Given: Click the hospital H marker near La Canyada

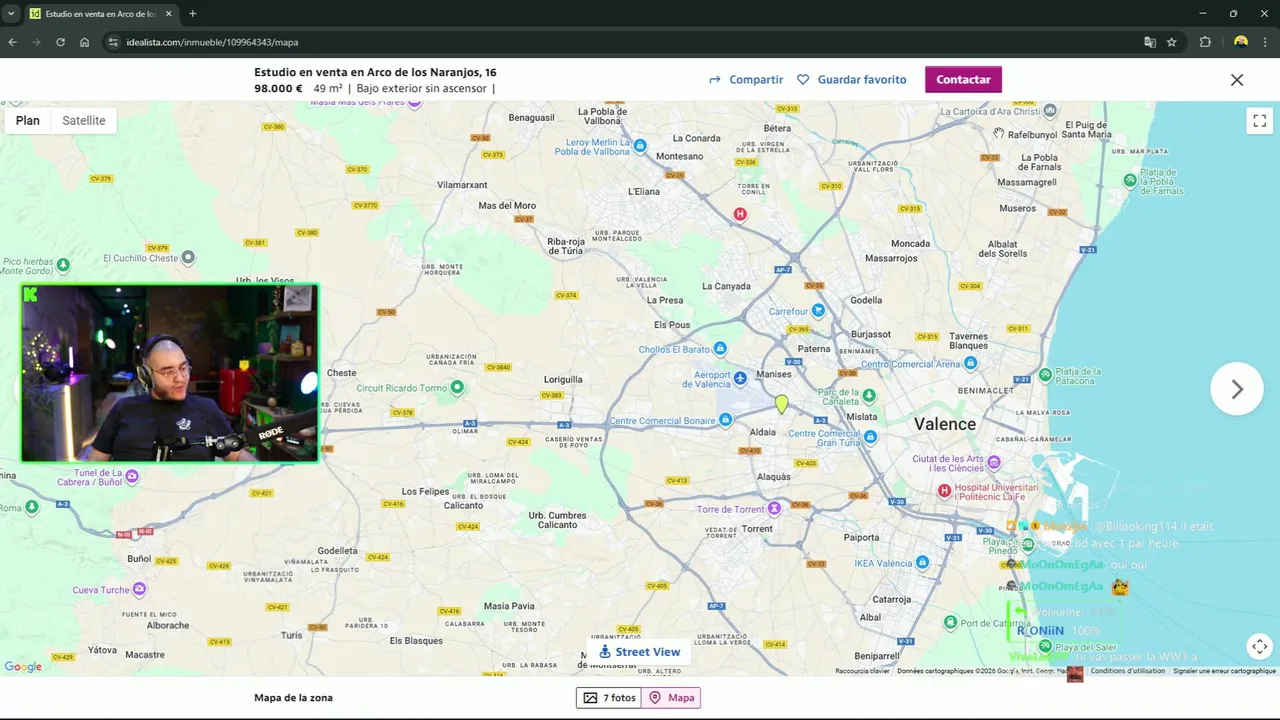Looking at the screenshot, I should 740,214.
